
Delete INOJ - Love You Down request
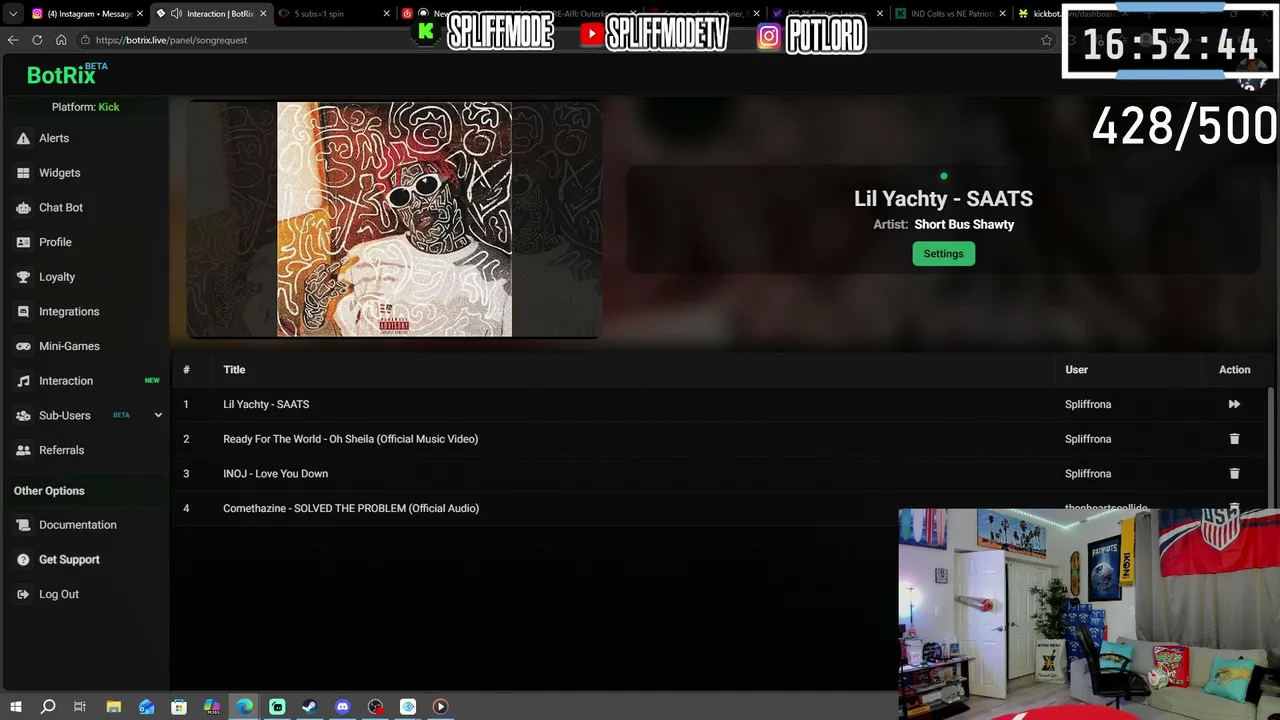pyautogui.click(x=1234, y=473)
